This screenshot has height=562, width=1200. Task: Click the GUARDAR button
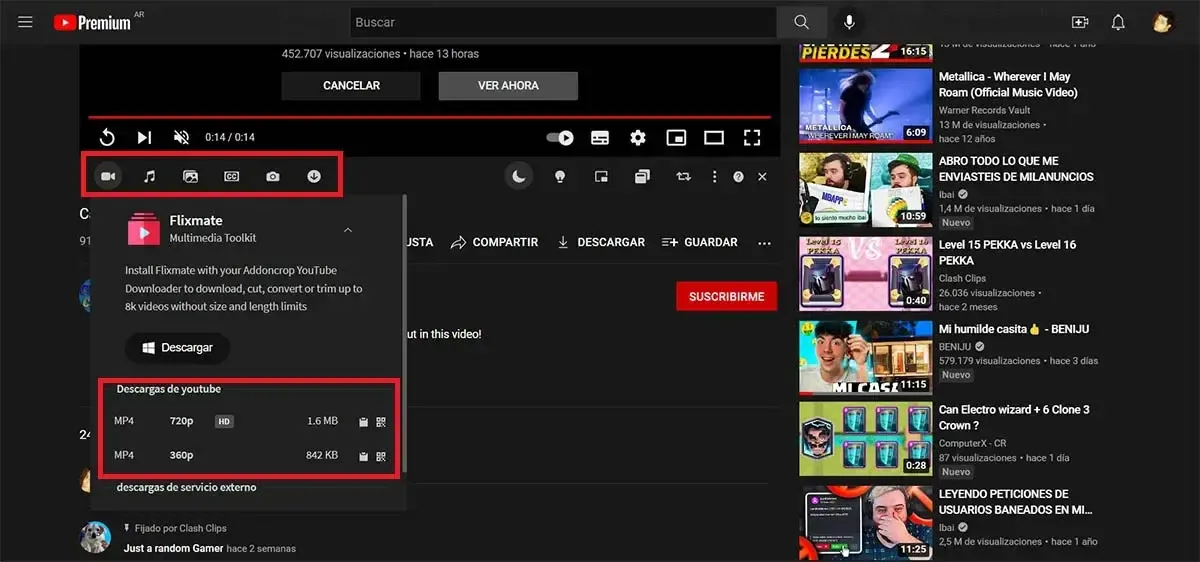700,242
